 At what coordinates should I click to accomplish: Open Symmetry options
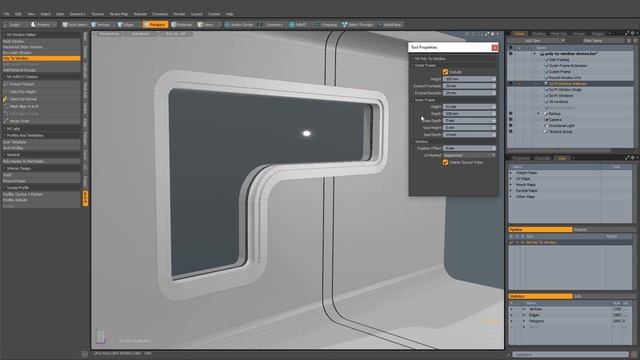pyautogui.click(x=271, y=25)
